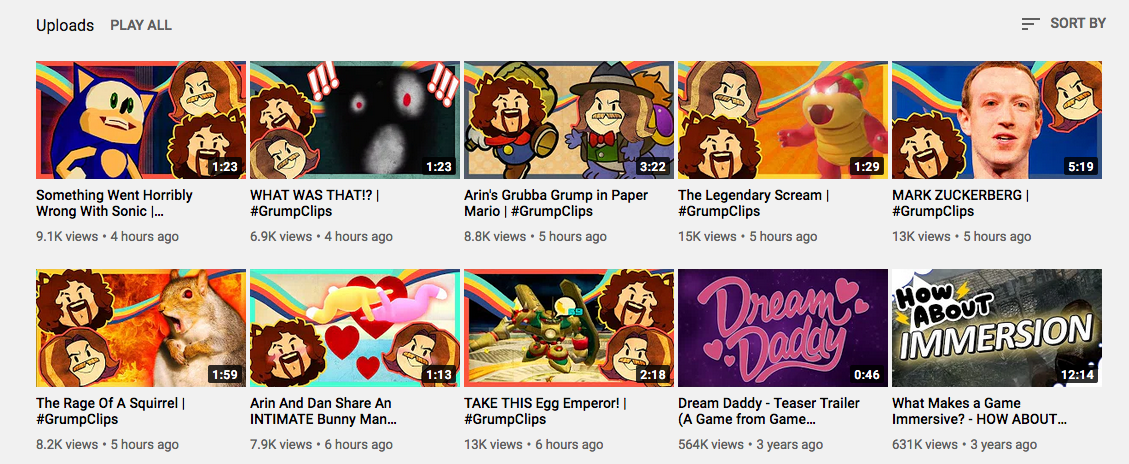Click title Arin And Dan Share An INTIMATE Bunny Man

pyautogui.click(x=323, y=411)
